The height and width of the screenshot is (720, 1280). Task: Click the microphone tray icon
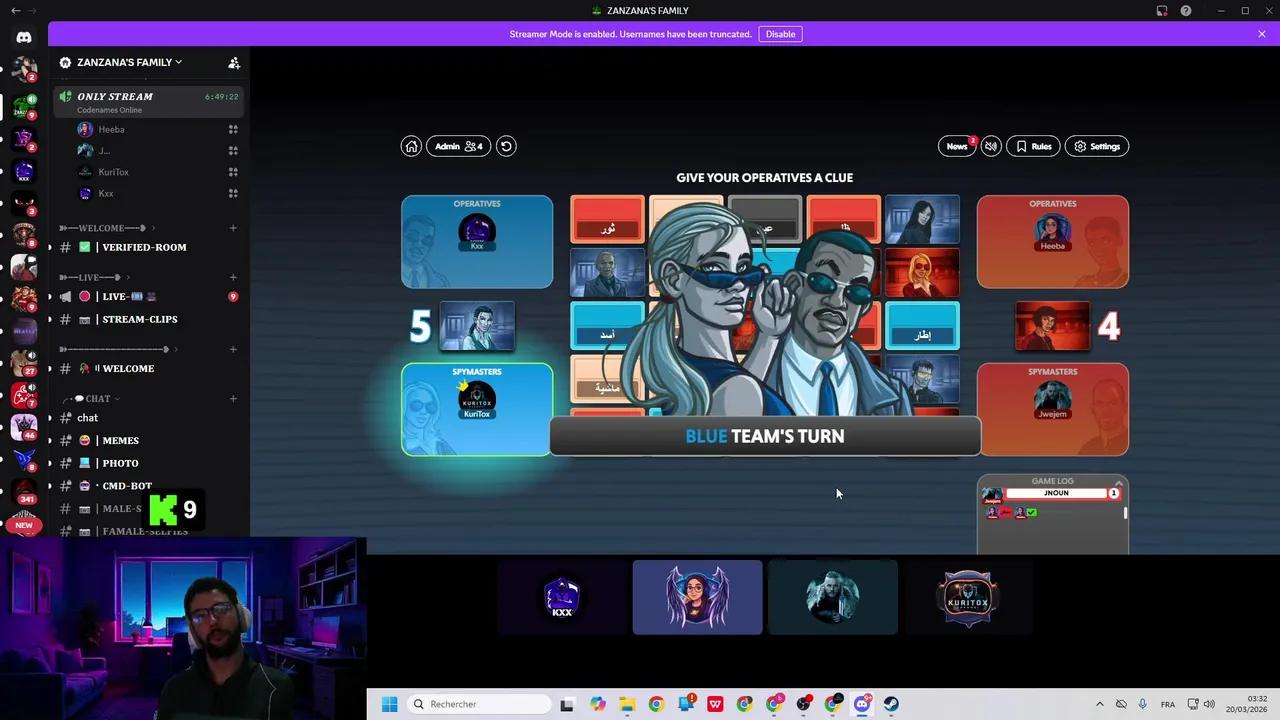pyautogui.click(x=1142, y=704)
